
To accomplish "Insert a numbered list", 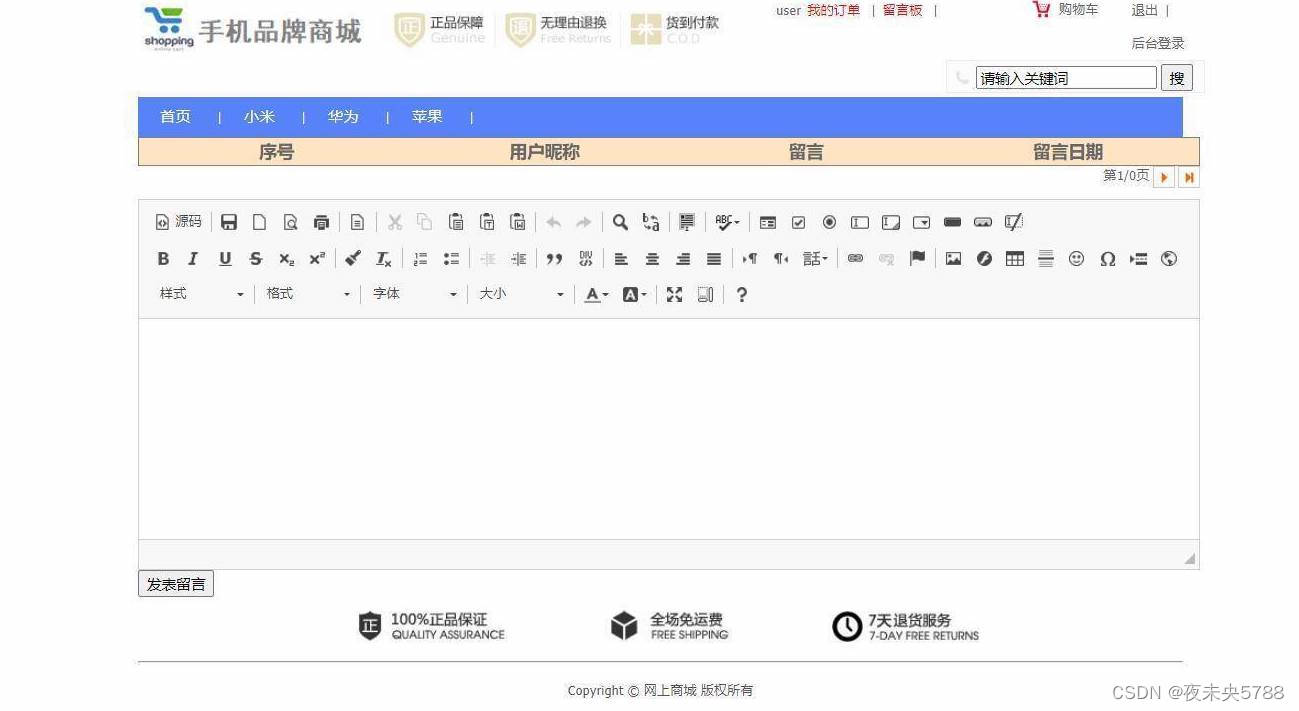I will pyautogui.click(x=421, y=259).
